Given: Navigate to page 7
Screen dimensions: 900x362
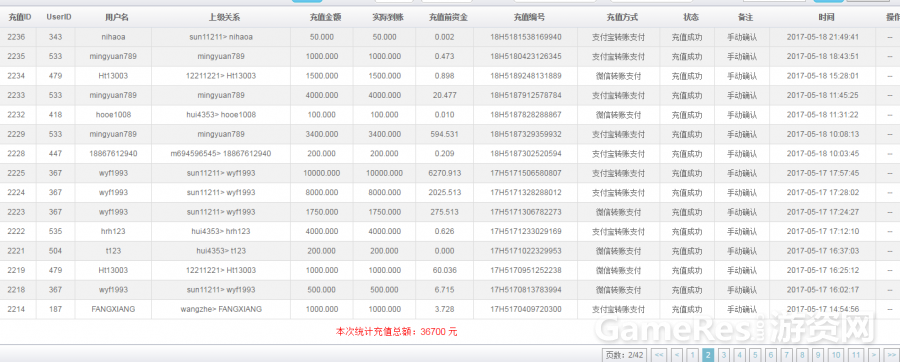Looking at the screenshot, I should tap(787, 355).
